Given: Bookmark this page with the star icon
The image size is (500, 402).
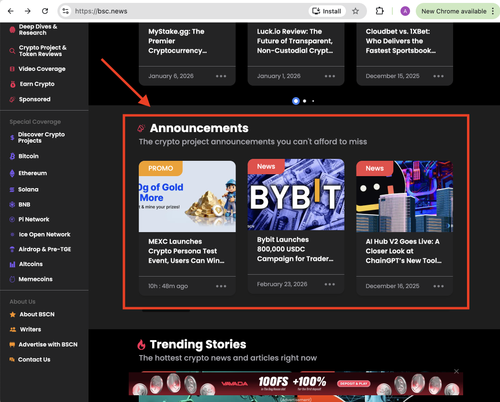Looking at the screenshot, I should tap(356, 11).
